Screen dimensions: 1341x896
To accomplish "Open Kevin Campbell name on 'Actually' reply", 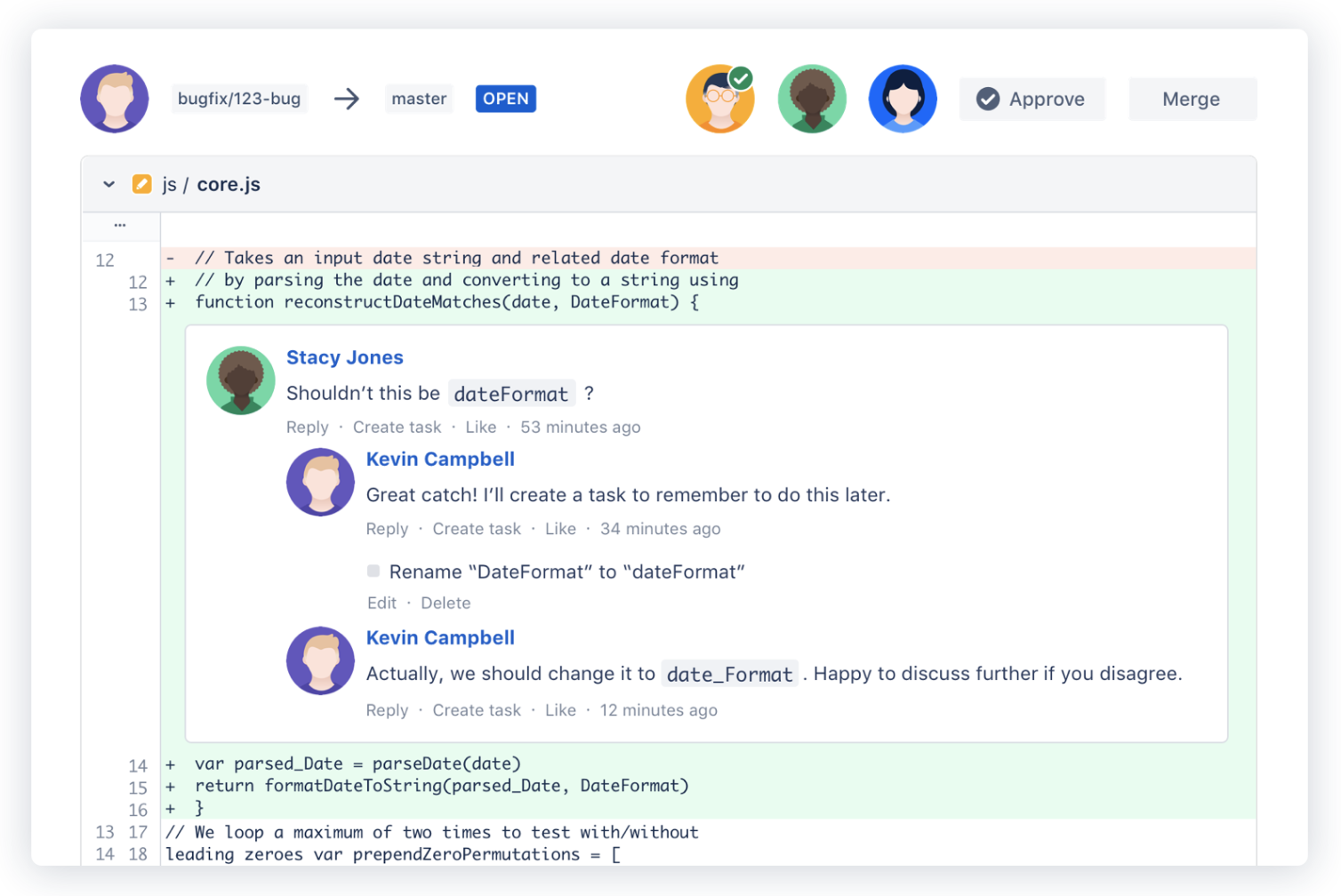I will click(x=440, y=638).
